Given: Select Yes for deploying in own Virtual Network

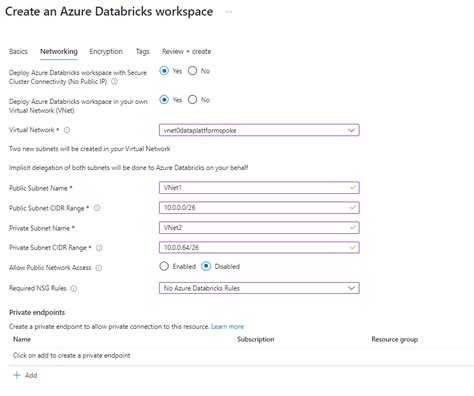Looking at the screenshot, I should pyautogui.click(x=164, y=100).
